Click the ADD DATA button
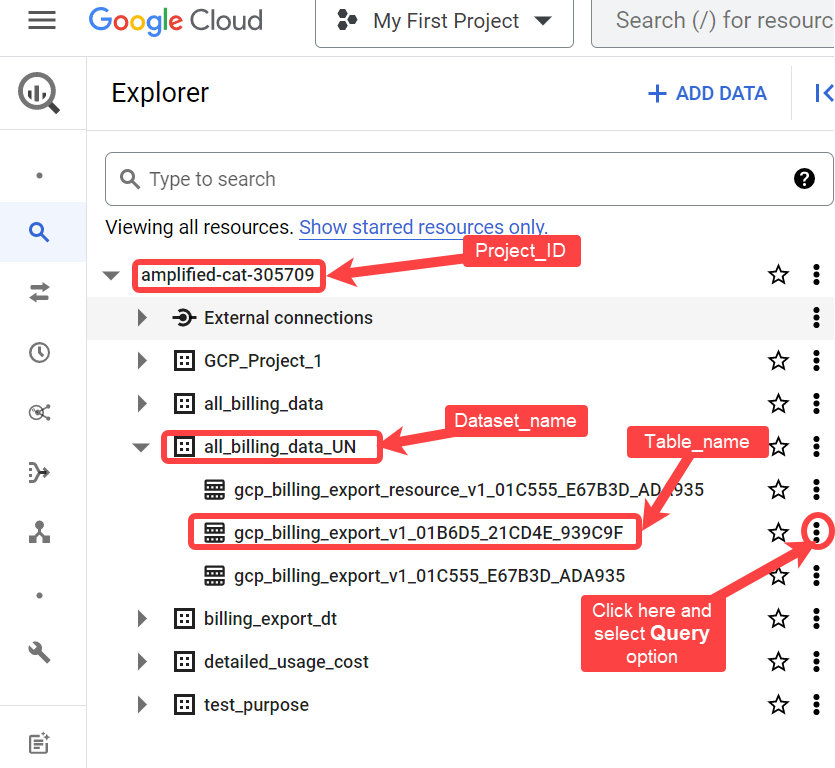Image resolution: width=835 pixels, height=768 pixels. pos(707,94)
